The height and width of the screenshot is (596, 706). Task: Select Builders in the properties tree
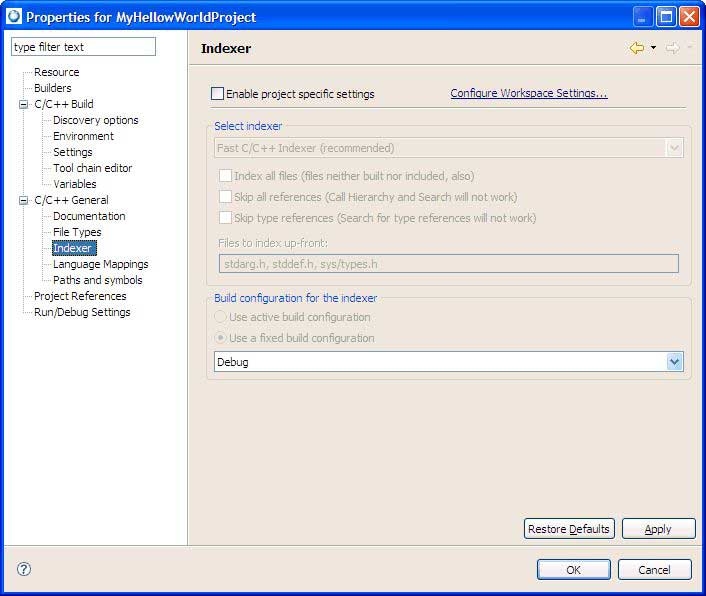point(53,88)
